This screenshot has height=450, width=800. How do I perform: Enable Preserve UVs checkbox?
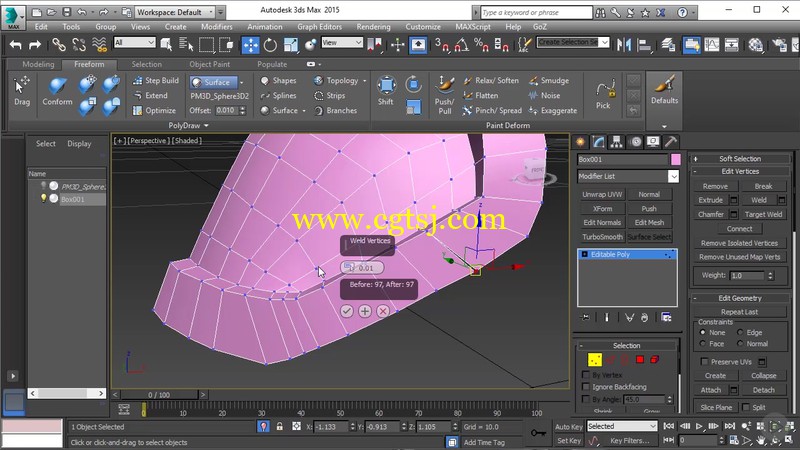pyautogui.click(x=704, y=362)
